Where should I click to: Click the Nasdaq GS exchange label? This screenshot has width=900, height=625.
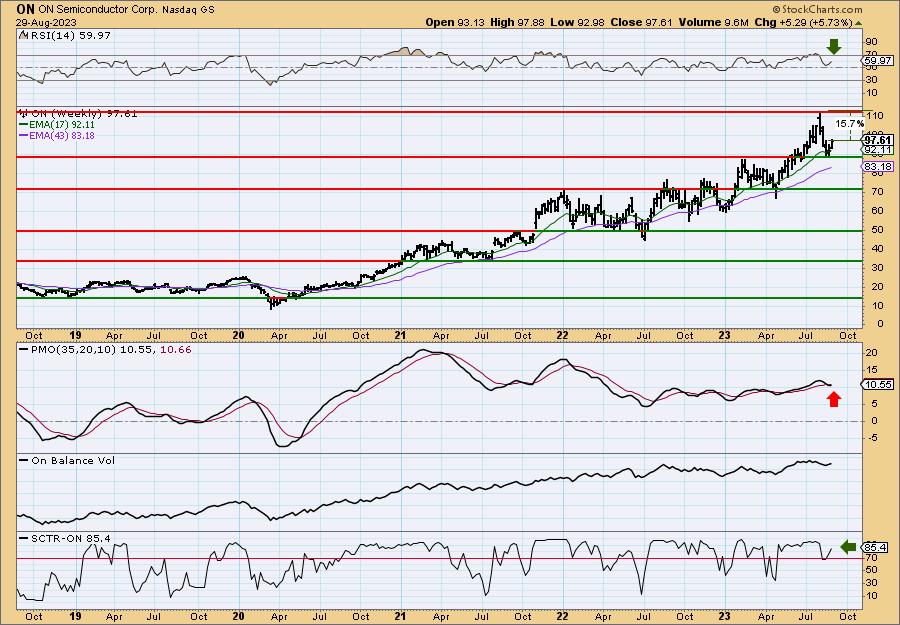coord(189,9)
